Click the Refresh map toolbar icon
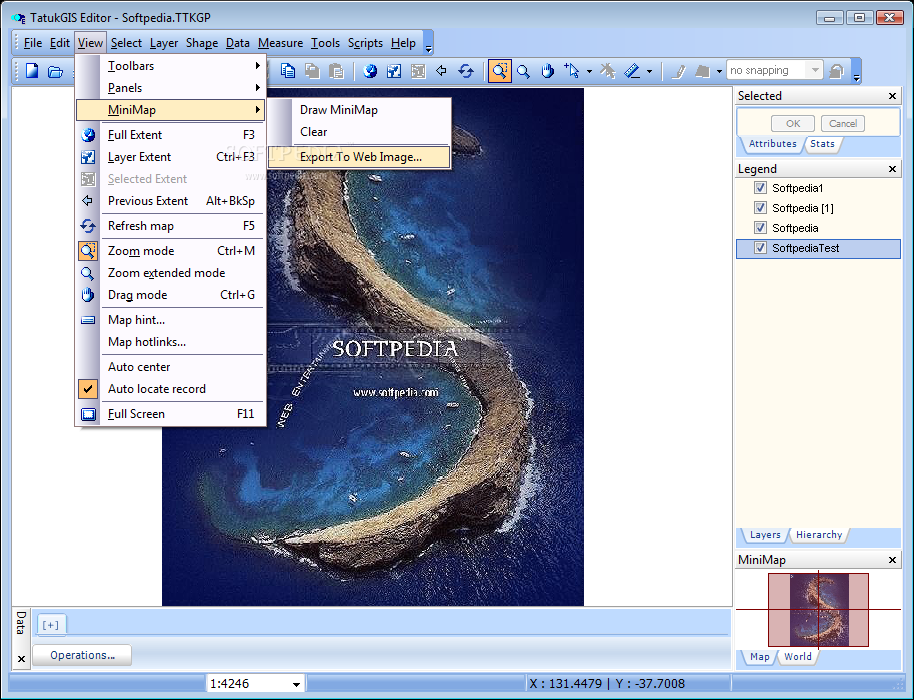 [466, 71]
